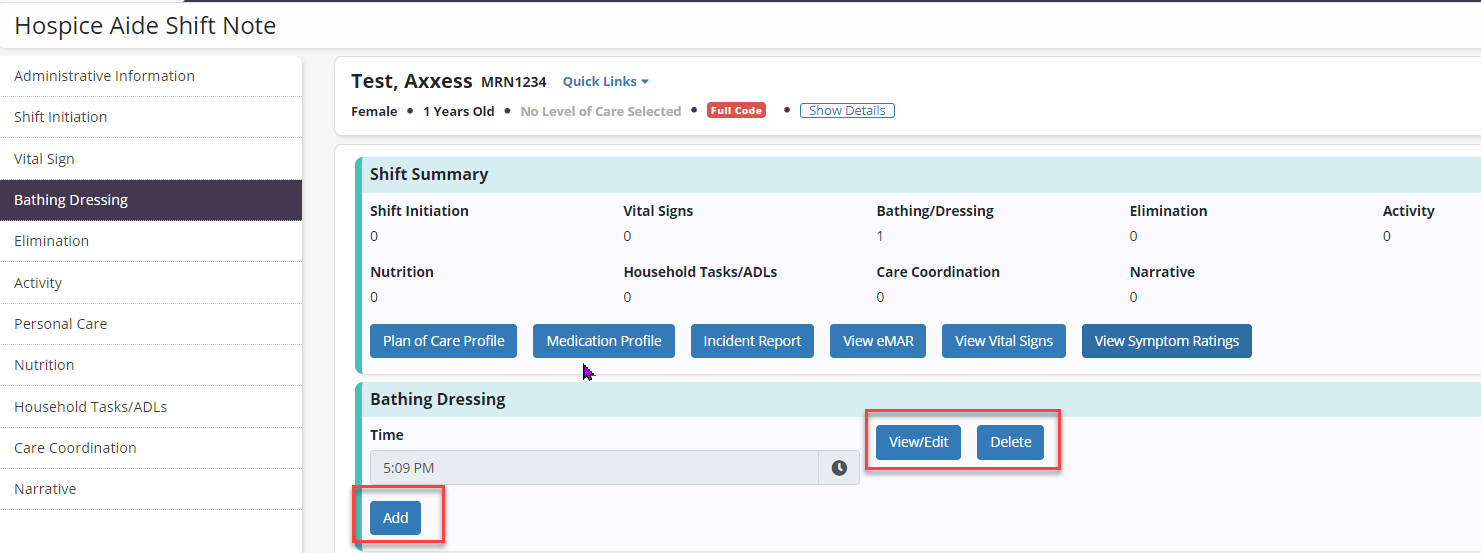Select Vital Sign in sidebar

pos(44,159)
